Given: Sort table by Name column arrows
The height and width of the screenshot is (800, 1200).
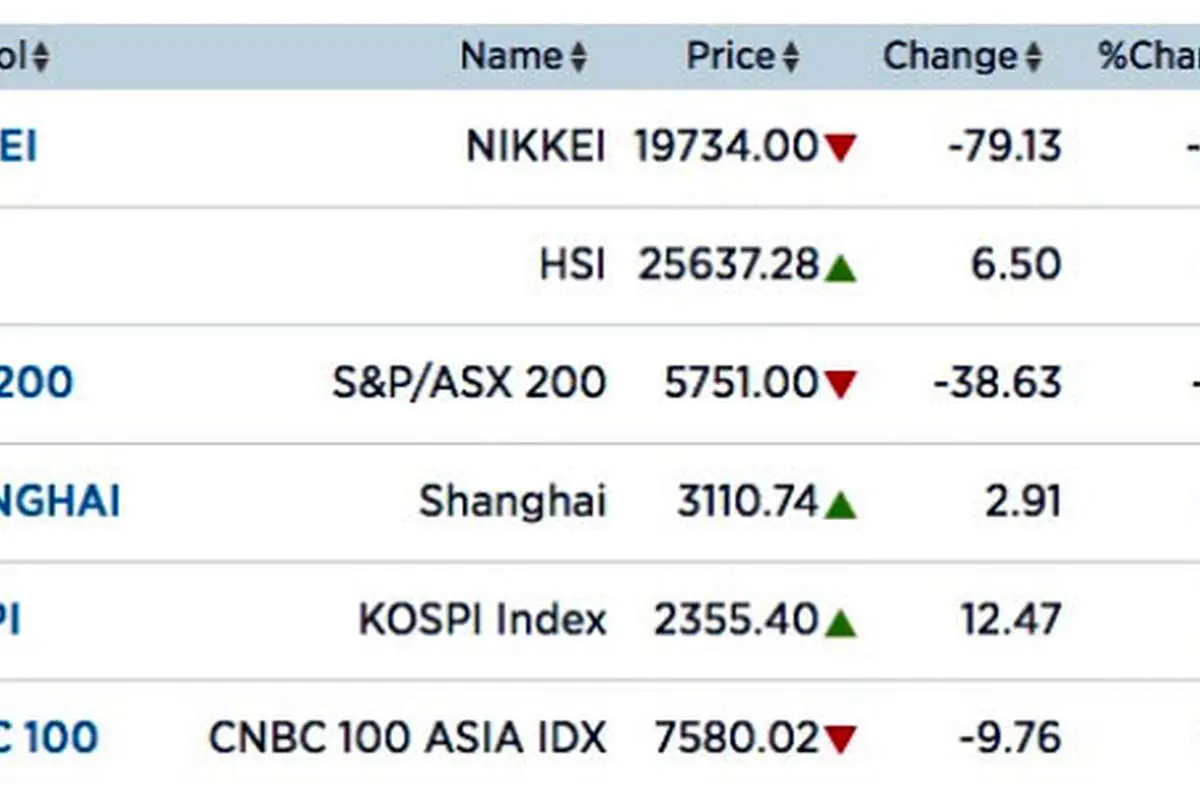Looking at the screenshot, I should (x=578, y=57).
